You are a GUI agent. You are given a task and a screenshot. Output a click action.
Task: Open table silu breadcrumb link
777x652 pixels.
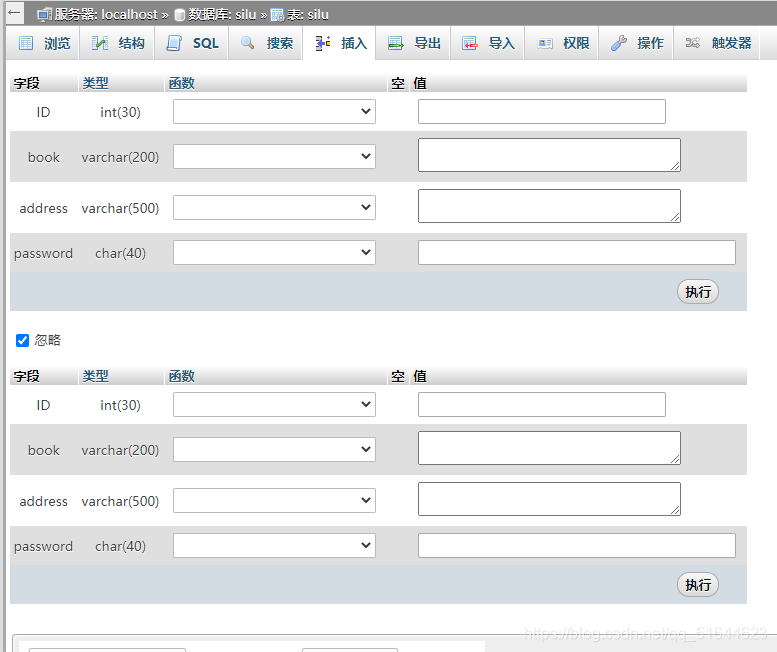point(308,15)
